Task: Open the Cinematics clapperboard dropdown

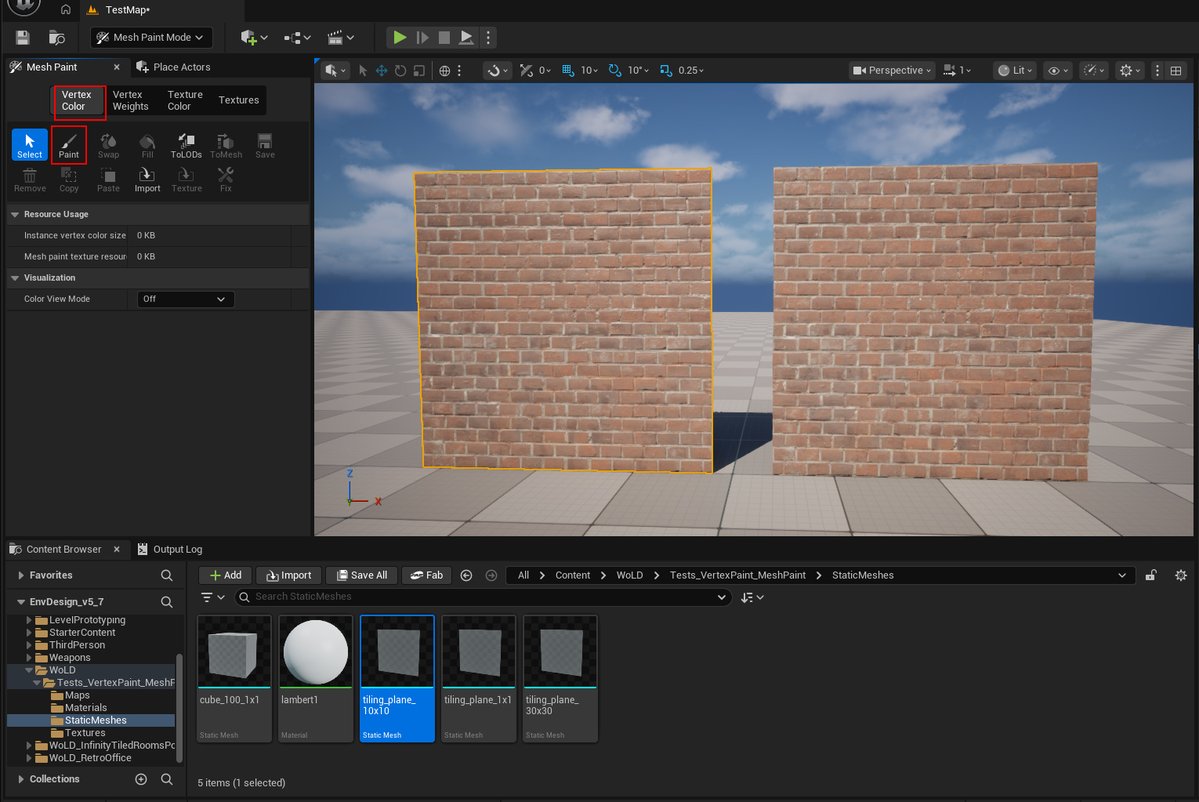Action: (340, 37)
